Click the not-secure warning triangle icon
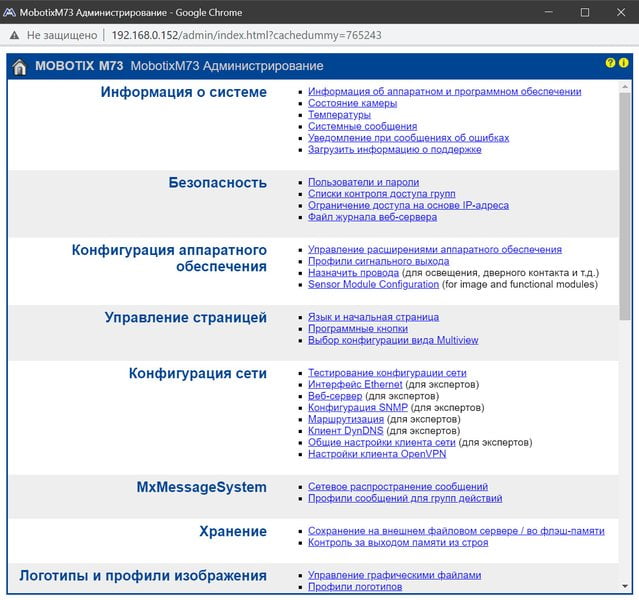Viewport: 639px width, 600px height. (14, 35)
